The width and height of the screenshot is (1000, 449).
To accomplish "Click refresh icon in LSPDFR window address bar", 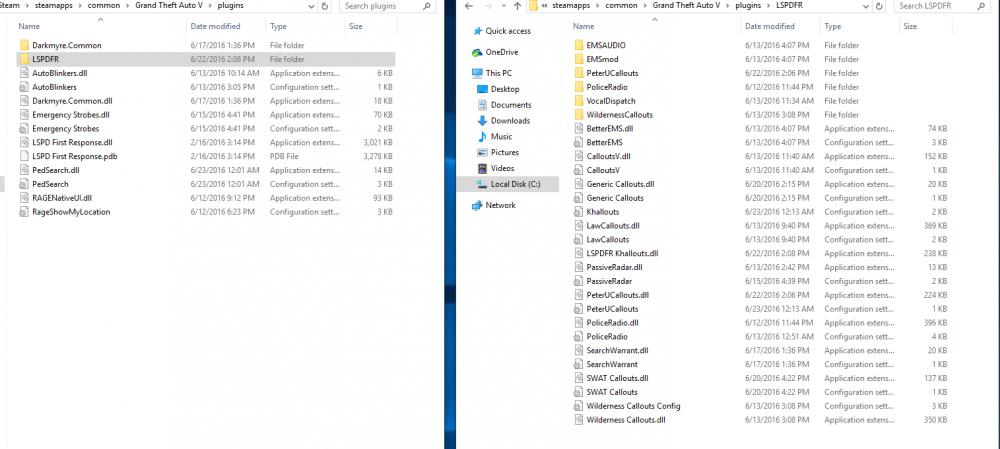I will point(881,6).
